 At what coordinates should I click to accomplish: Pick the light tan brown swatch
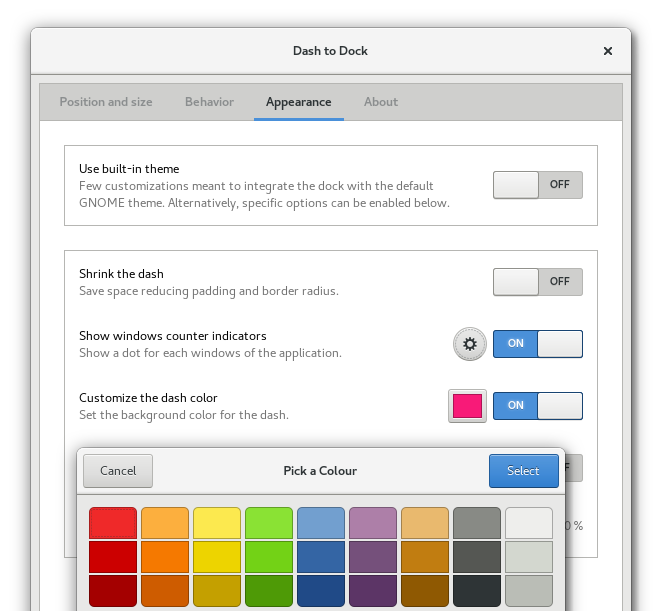click(x=425, y=523)
